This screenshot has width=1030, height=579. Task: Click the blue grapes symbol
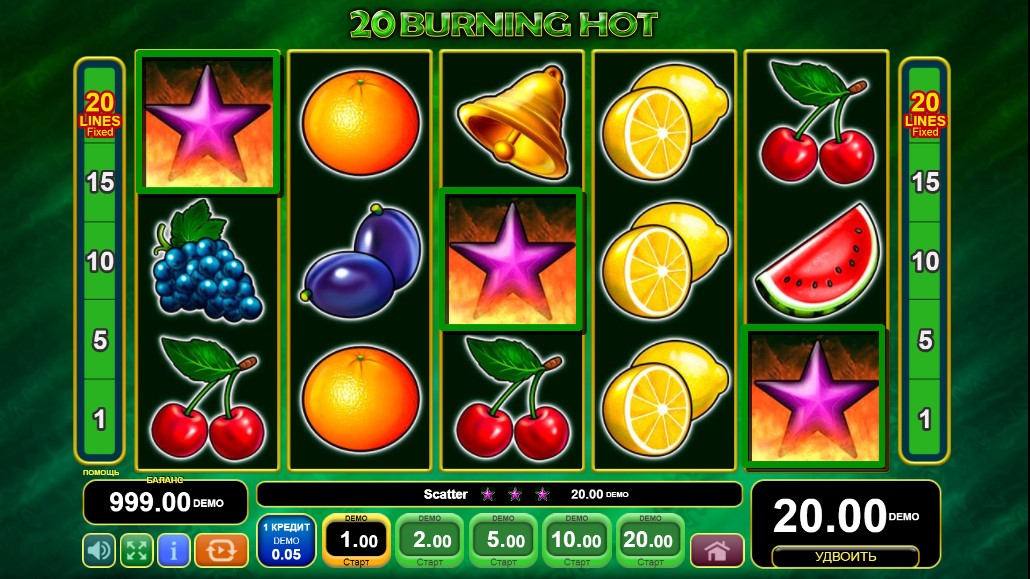click(206, 262)
